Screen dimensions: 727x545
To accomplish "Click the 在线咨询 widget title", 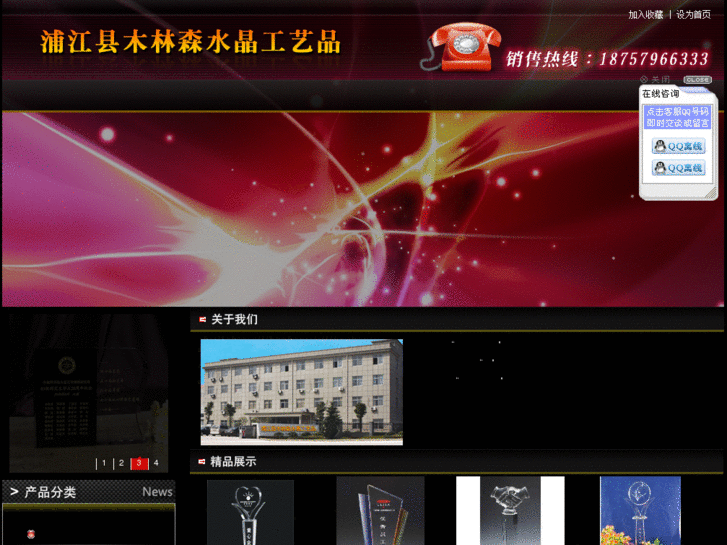I will 661,94.
